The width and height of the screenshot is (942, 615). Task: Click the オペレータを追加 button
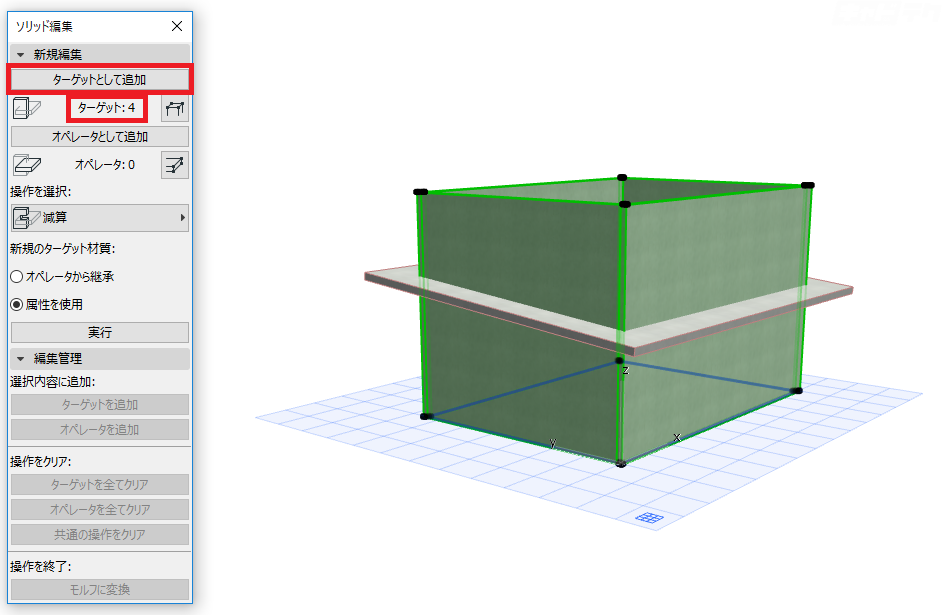[99, 428]
